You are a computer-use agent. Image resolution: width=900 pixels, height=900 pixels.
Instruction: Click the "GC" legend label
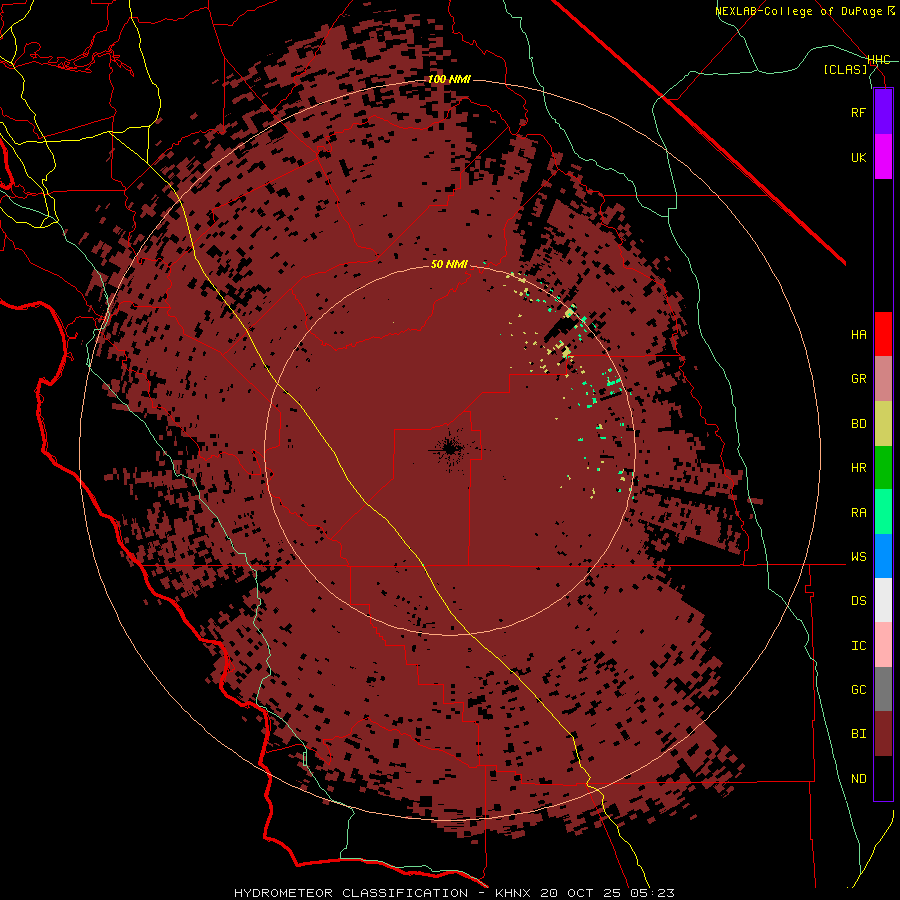point(858,690)
